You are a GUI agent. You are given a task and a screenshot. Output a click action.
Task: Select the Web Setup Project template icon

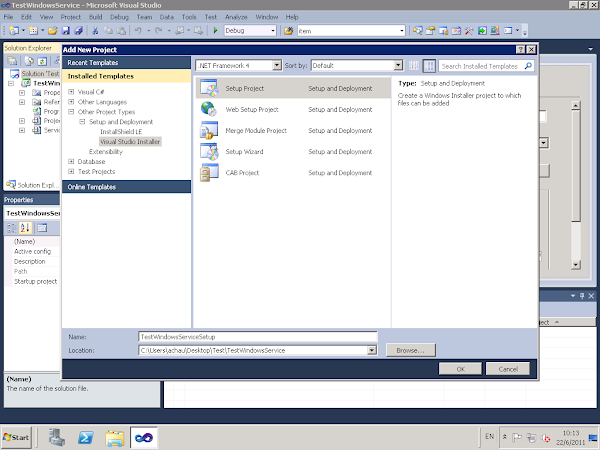coord(209,109)
